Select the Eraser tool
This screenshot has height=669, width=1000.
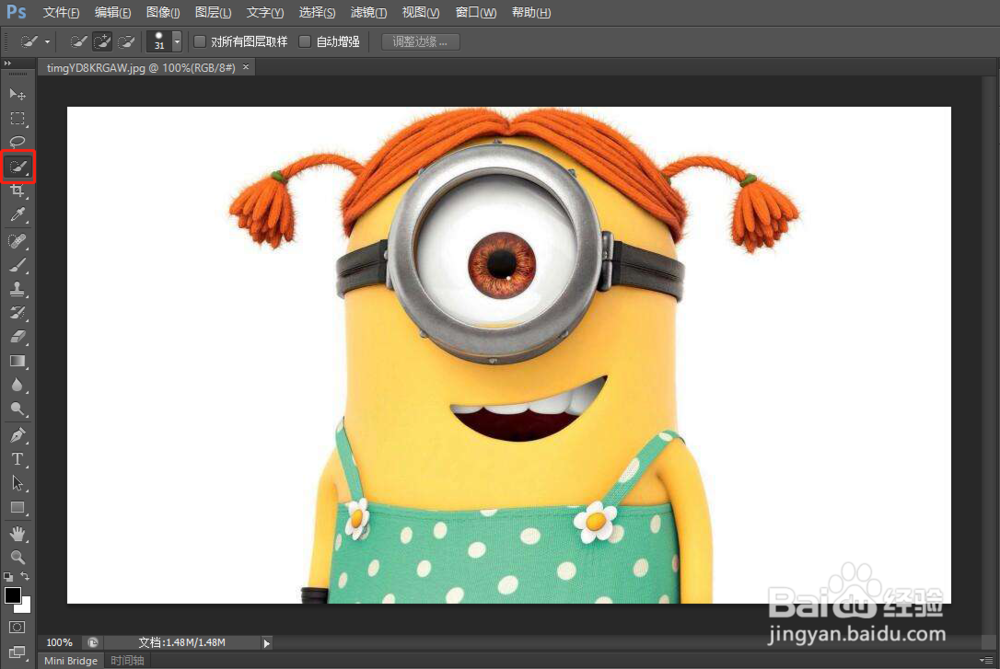[x=17, y=337]
